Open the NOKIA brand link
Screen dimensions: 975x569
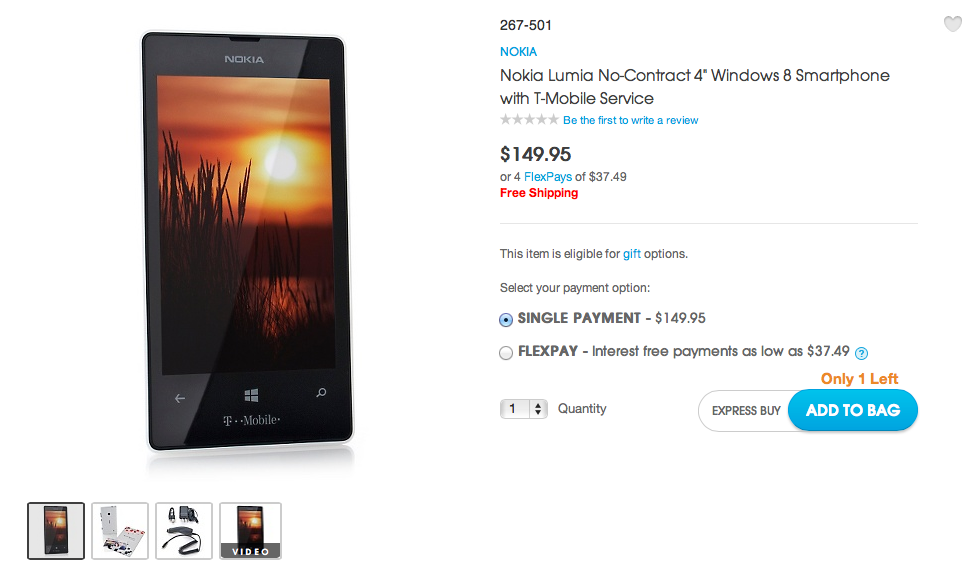click(518, 51)
